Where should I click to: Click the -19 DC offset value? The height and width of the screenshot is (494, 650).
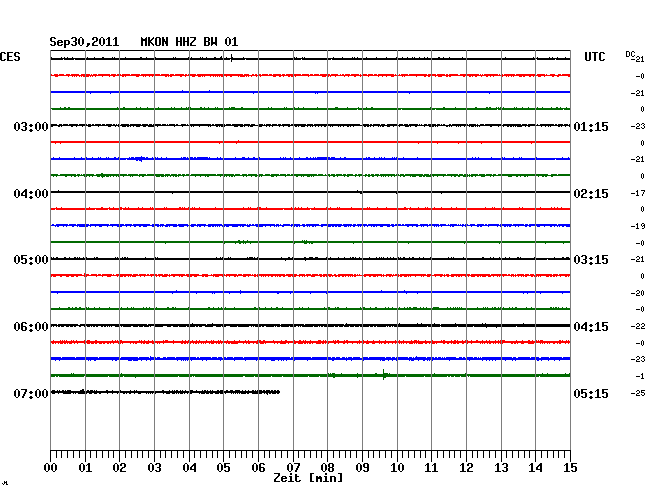point(638,226)
